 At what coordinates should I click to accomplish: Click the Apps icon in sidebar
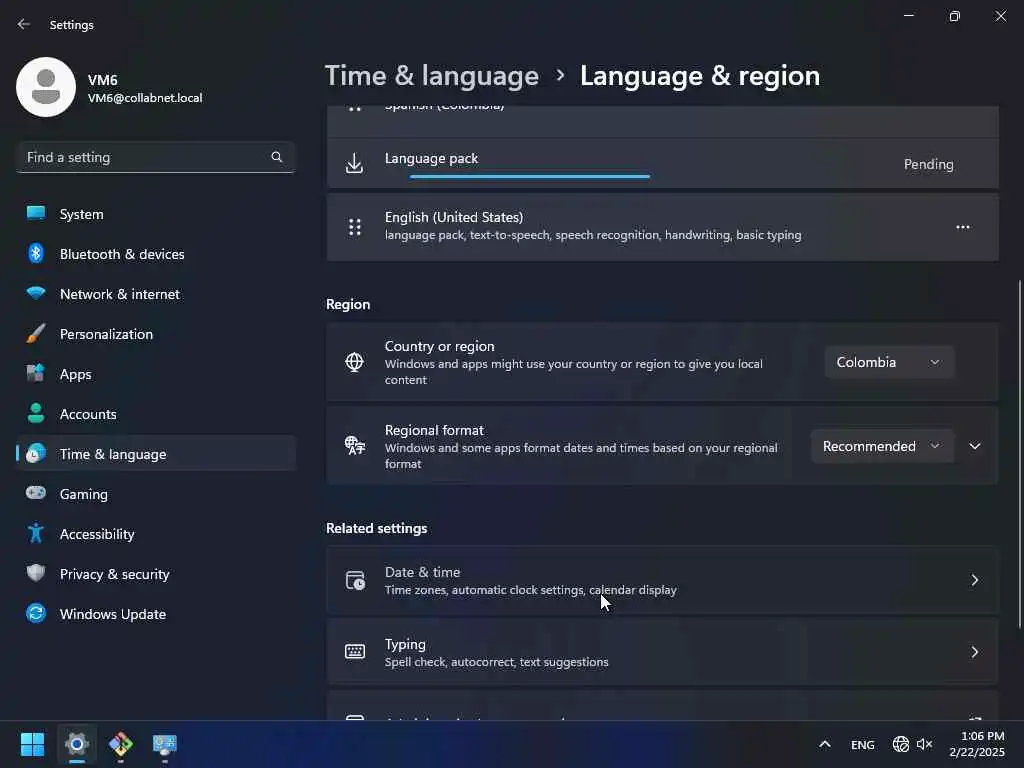(x=36, y=374)
